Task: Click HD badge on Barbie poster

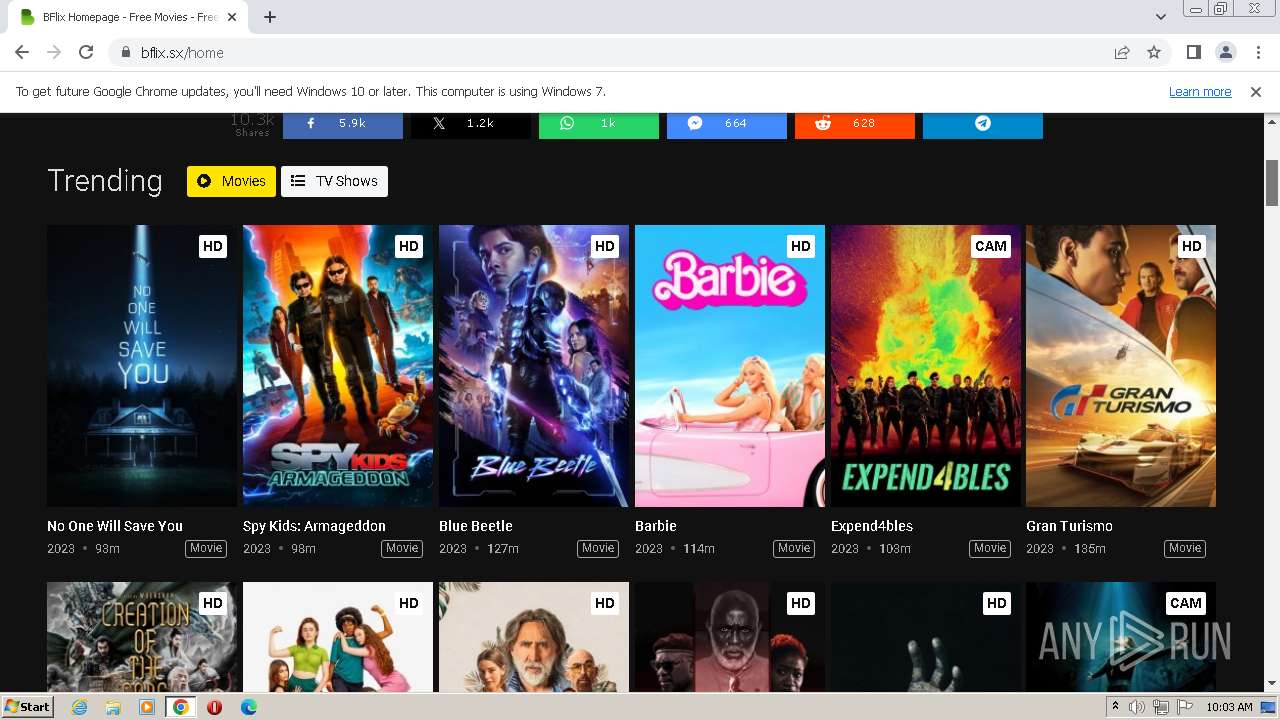Action: pos(800,246)
